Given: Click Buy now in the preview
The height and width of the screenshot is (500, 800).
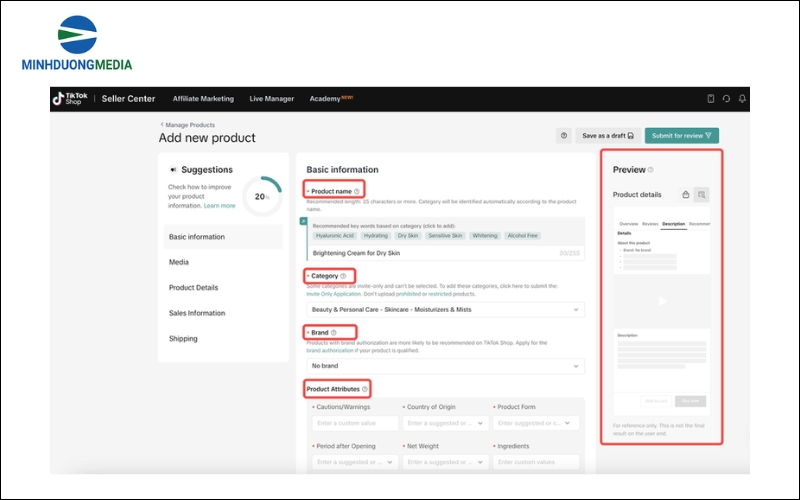Looking at the screenshot, I should pyautogui.click(x=690, y=401).
